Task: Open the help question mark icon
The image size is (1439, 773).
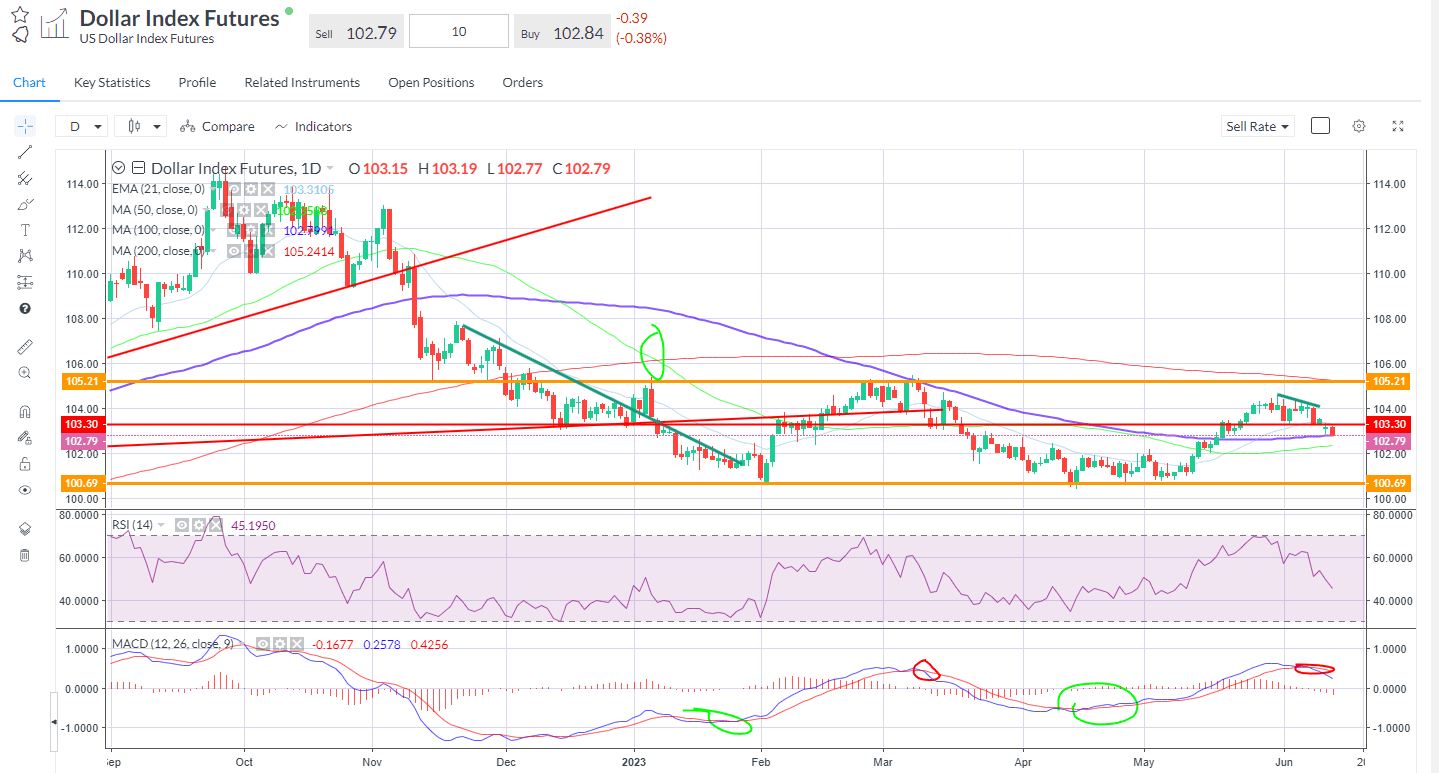Action: click(x=25, y=309)
